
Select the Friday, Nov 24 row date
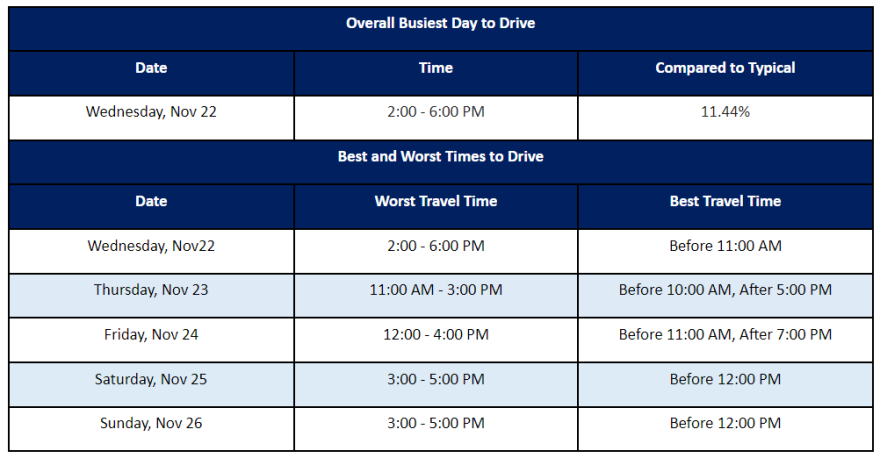pyautogui.click(x=151, y=335)
